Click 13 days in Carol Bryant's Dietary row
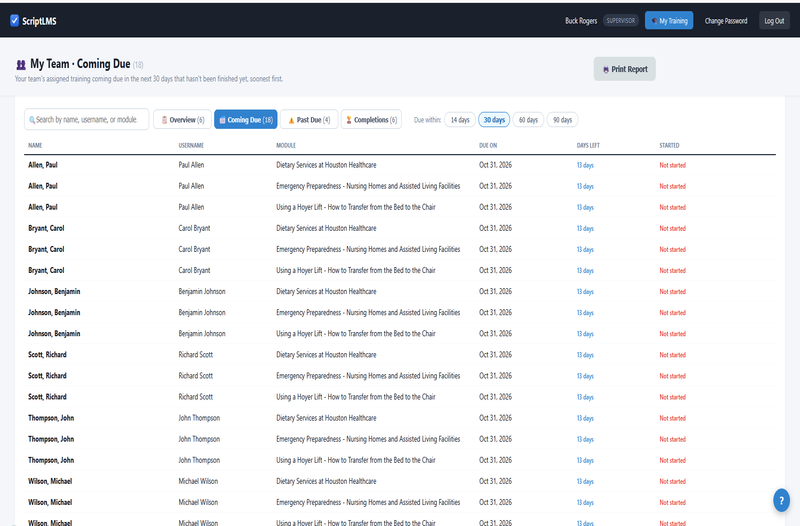Viewport: 800px width, 526px height. click(585, 229)
